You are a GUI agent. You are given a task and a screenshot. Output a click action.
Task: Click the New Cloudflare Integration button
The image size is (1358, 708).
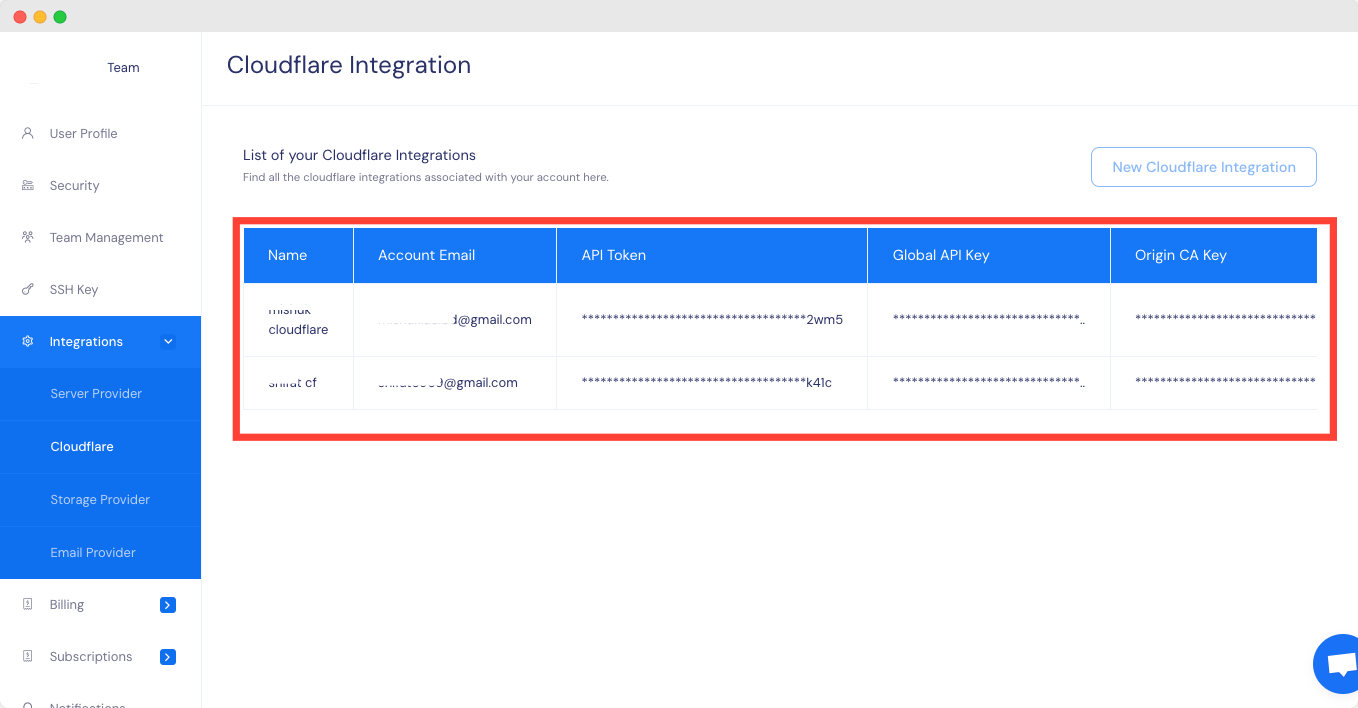1203,167
